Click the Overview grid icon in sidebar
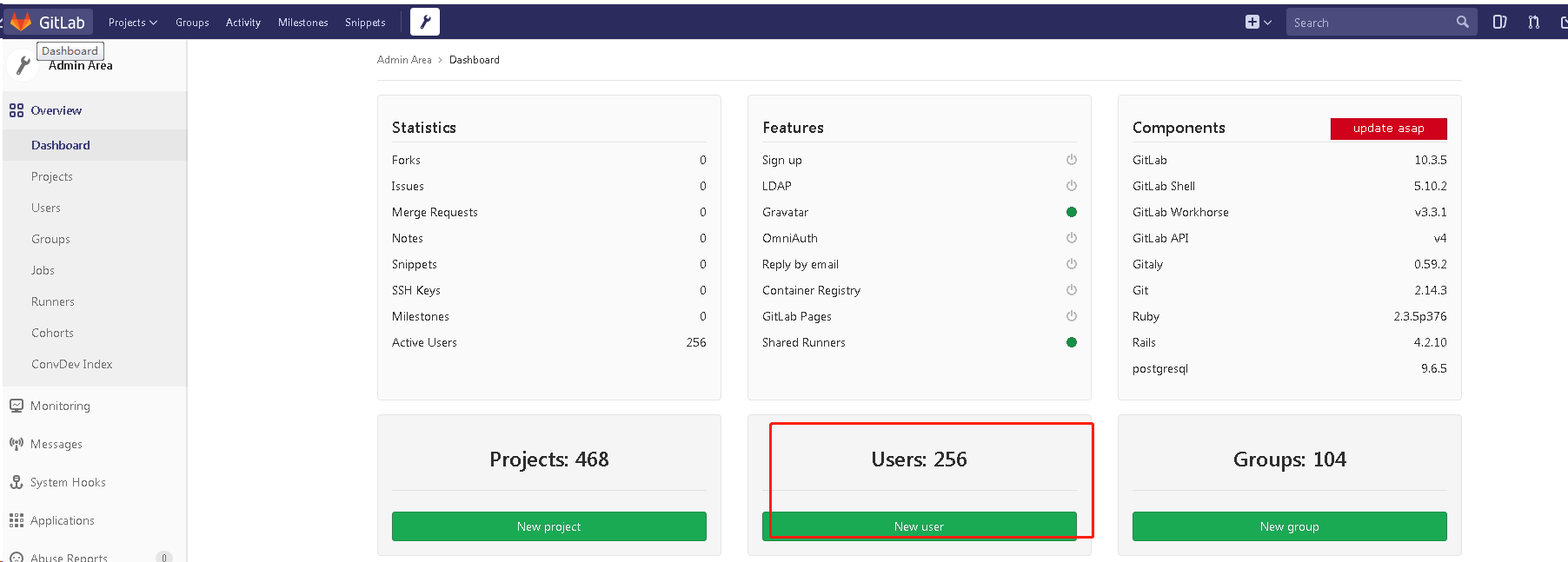The height and width of the screenshot is (562, 1568). 17,110
